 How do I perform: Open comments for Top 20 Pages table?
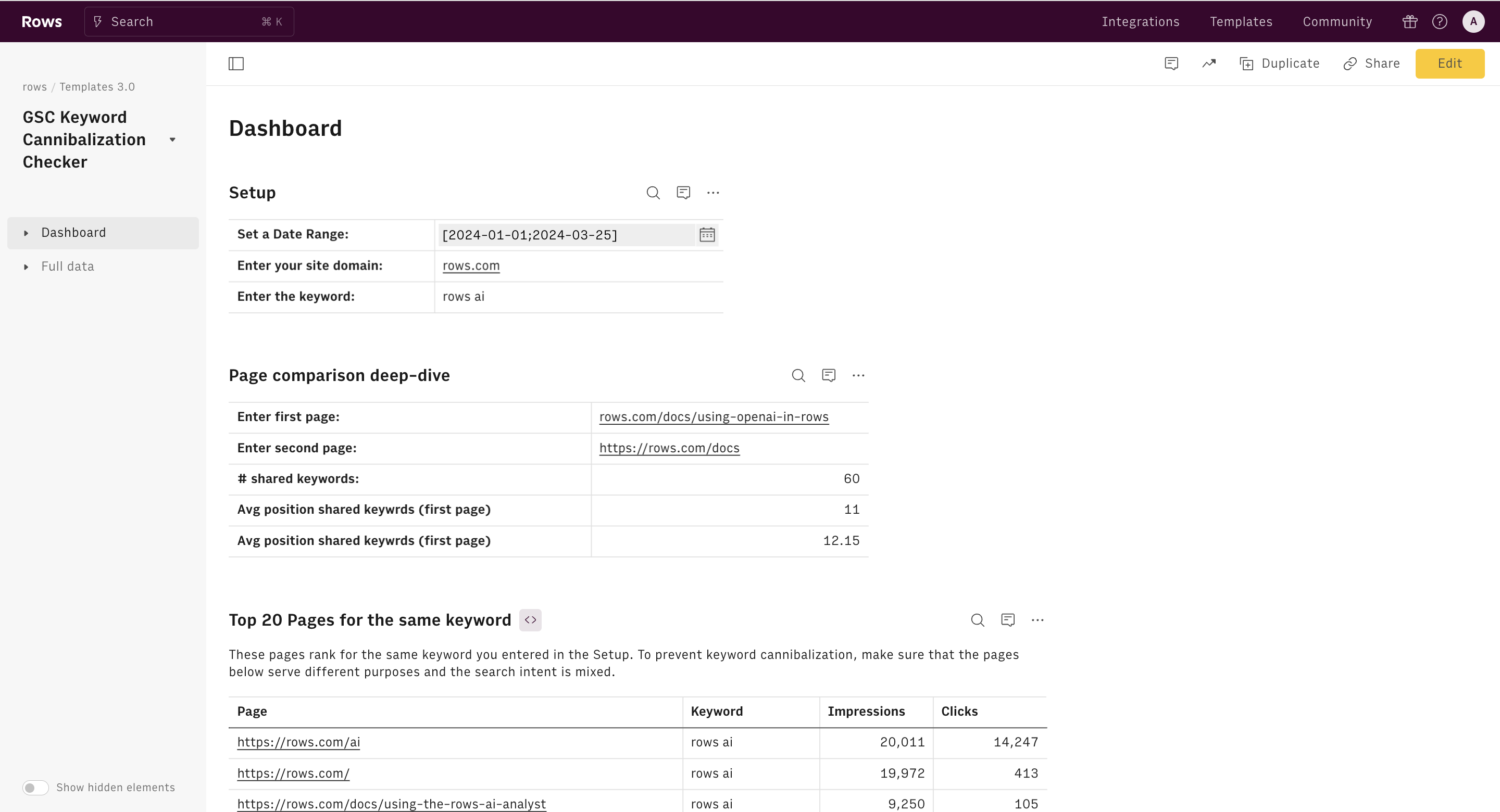coord(1008,620)
